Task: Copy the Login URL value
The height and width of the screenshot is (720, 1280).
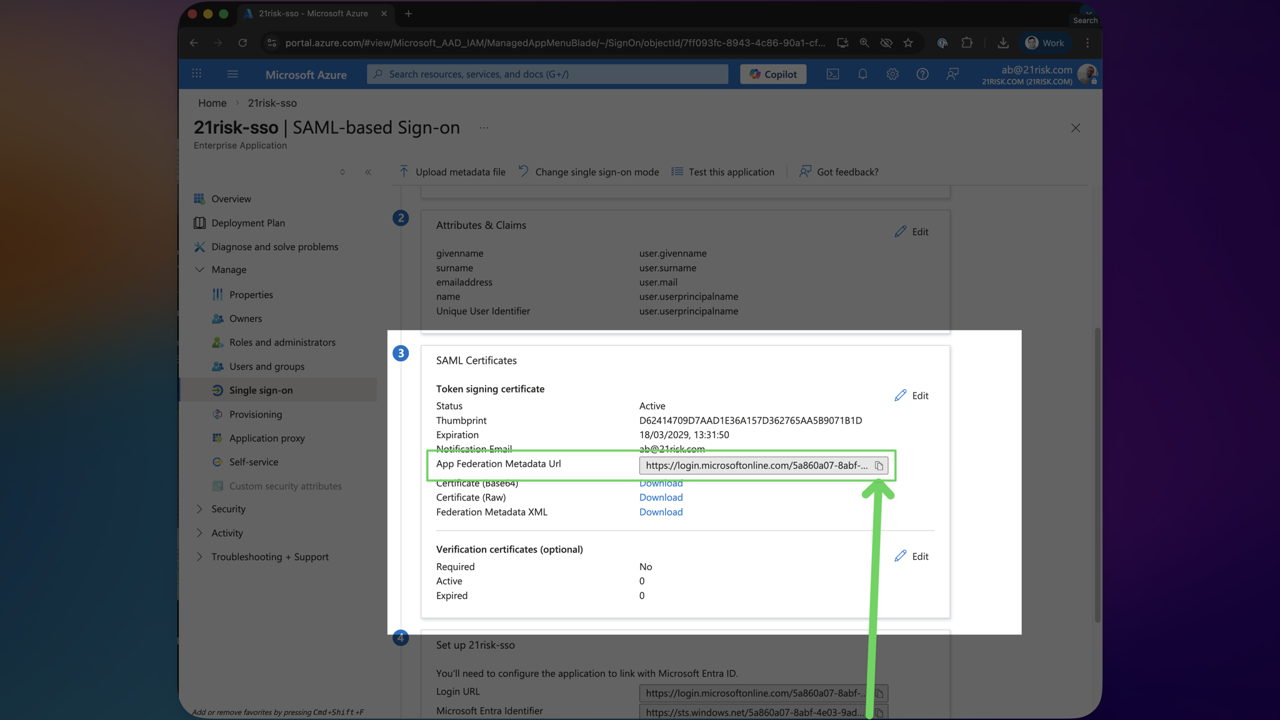Action: click(x=878, y=692)
